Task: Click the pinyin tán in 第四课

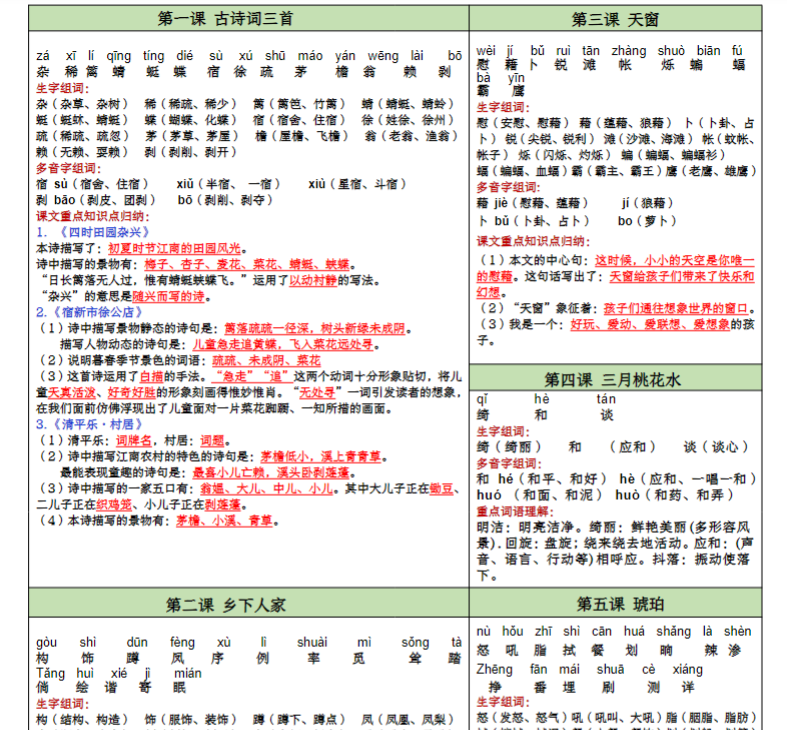Action: [x=606, y=399]
